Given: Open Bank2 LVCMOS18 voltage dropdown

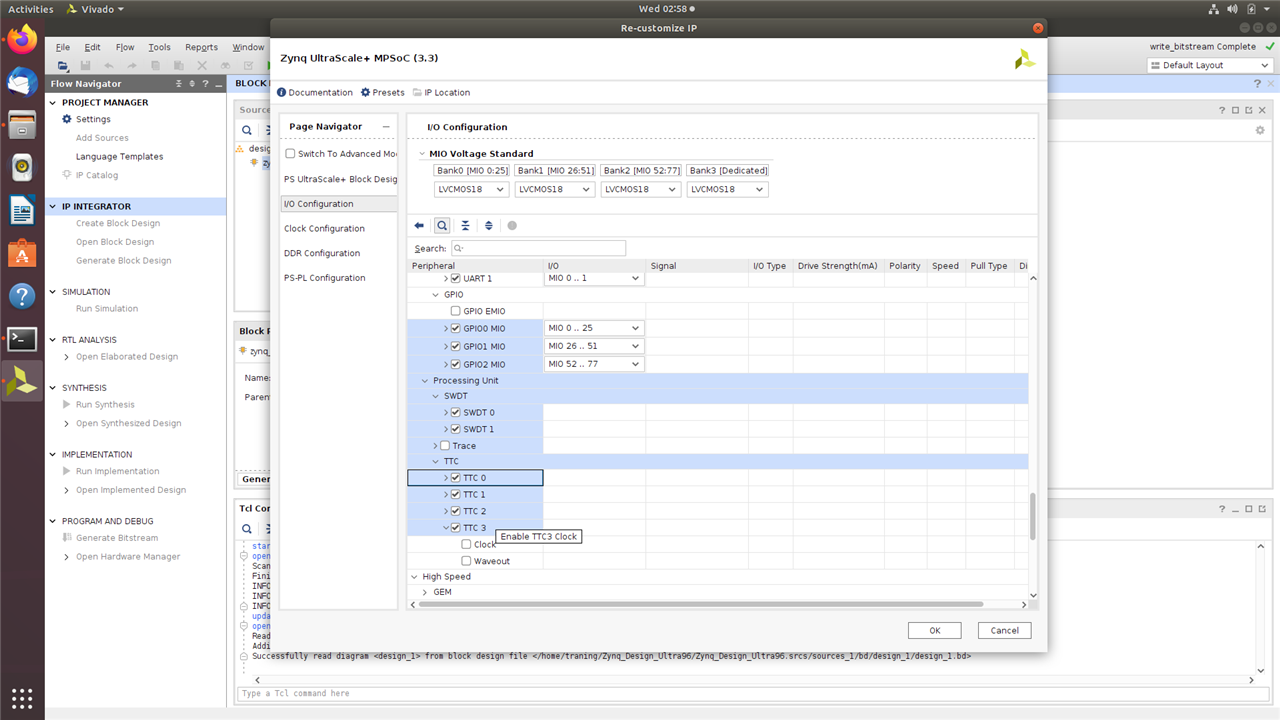Looking at the screenshot, I should (x=640, y=189).
